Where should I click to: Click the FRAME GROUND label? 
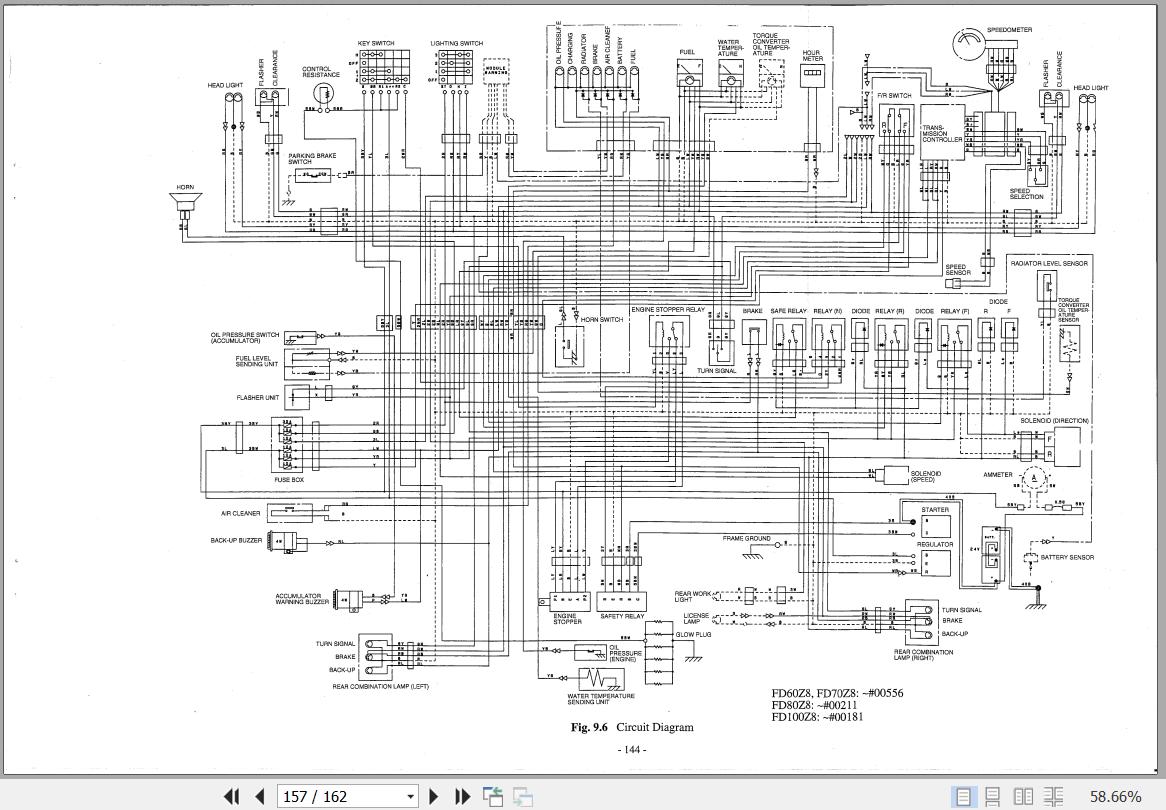747,538
